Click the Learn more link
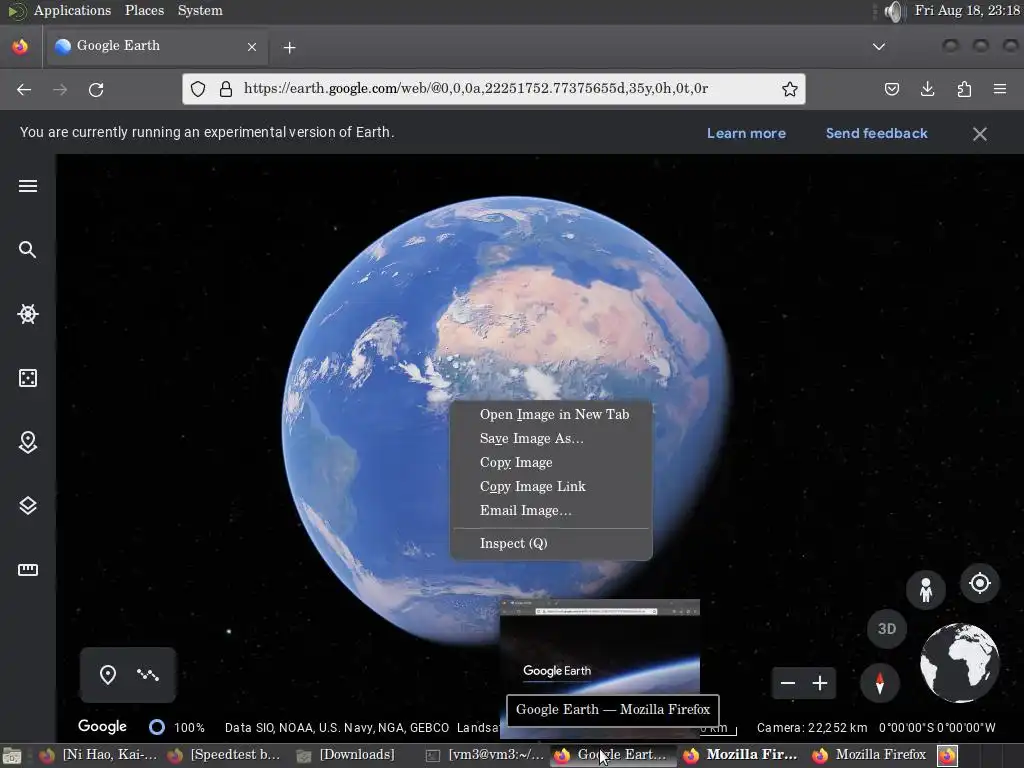The height and width of the screenshot is (768, 1024). click(x=746, y=133)
